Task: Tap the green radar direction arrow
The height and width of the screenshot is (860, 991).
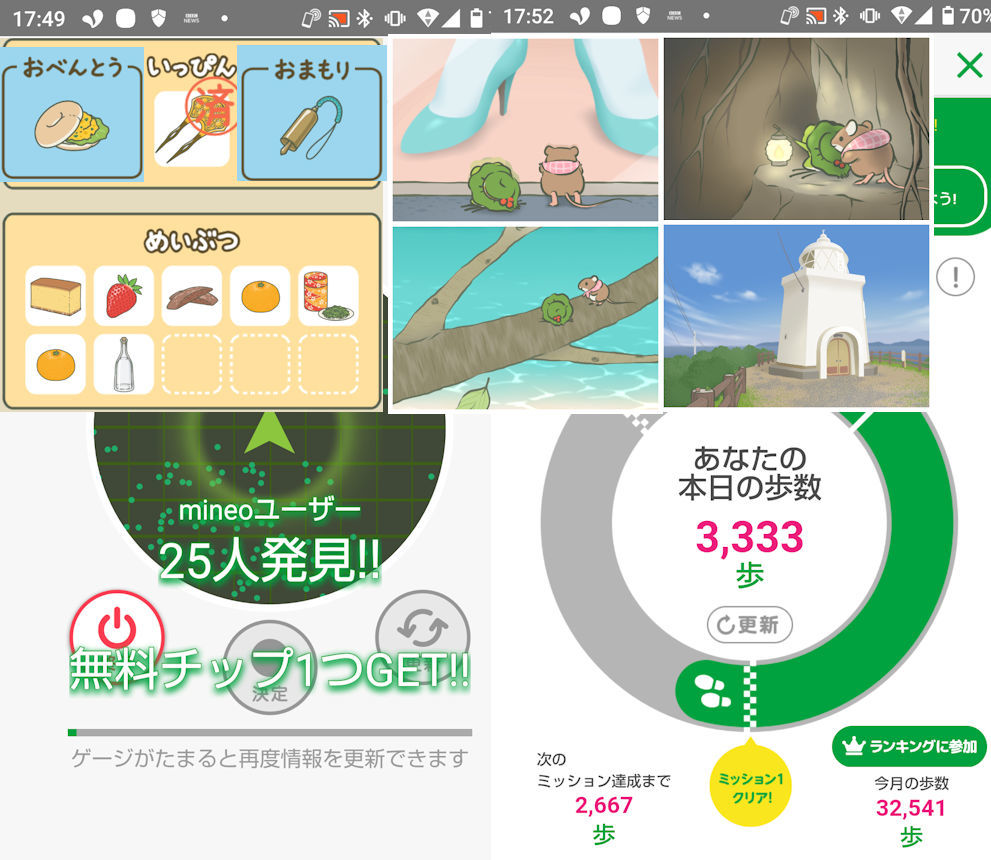Action: pyautogui.click(x=269, y=433)
